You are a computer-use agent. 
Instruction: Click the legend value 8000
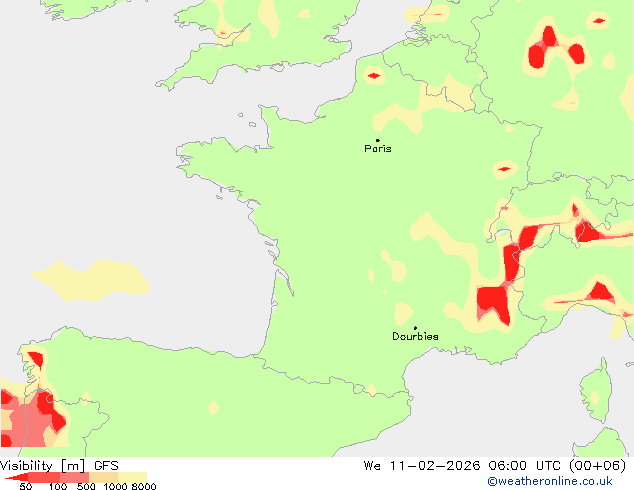[x=144, y=486]
